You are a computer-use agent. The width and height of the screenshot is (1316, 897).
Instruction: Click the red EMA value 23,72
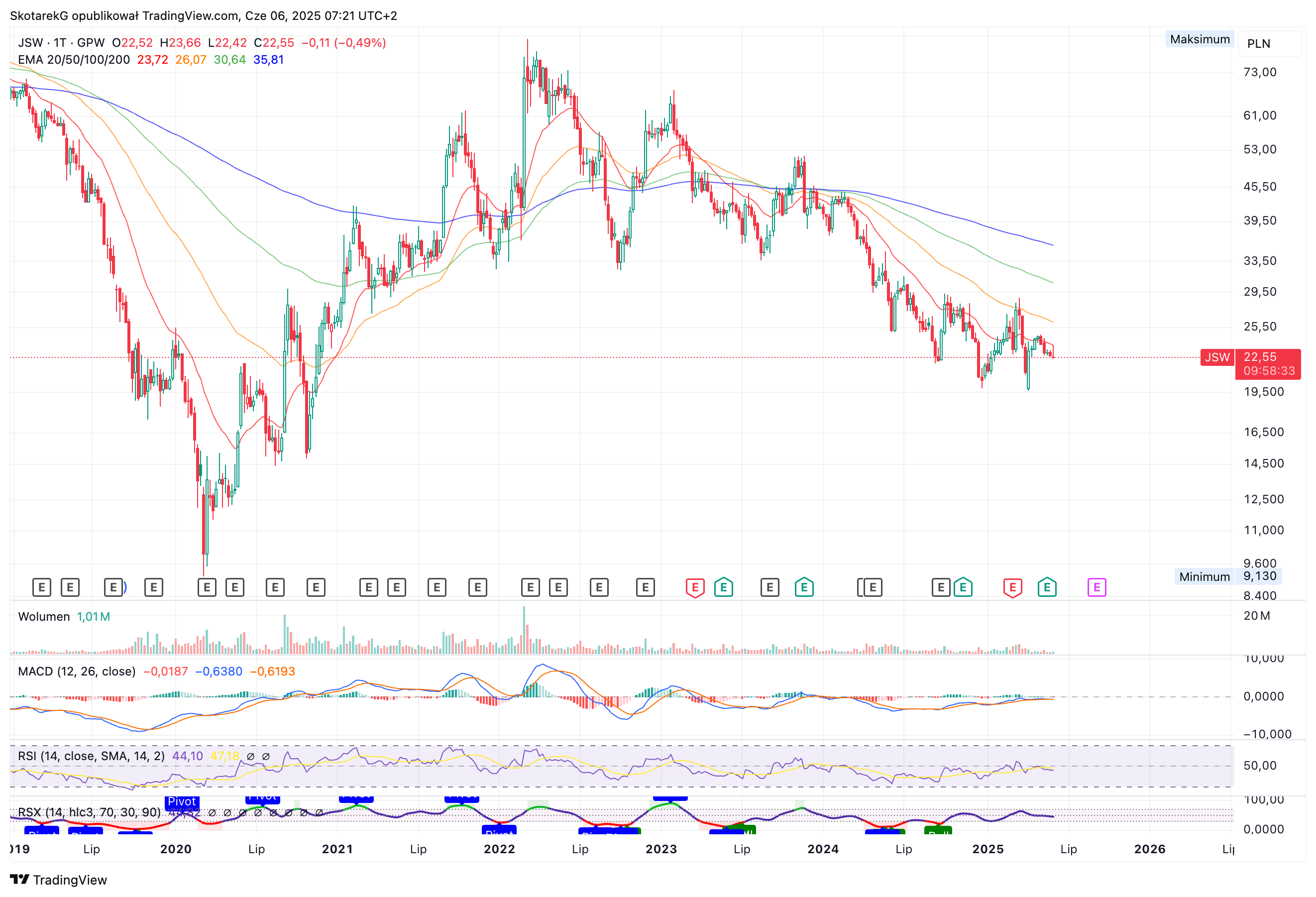click(152, 59)
